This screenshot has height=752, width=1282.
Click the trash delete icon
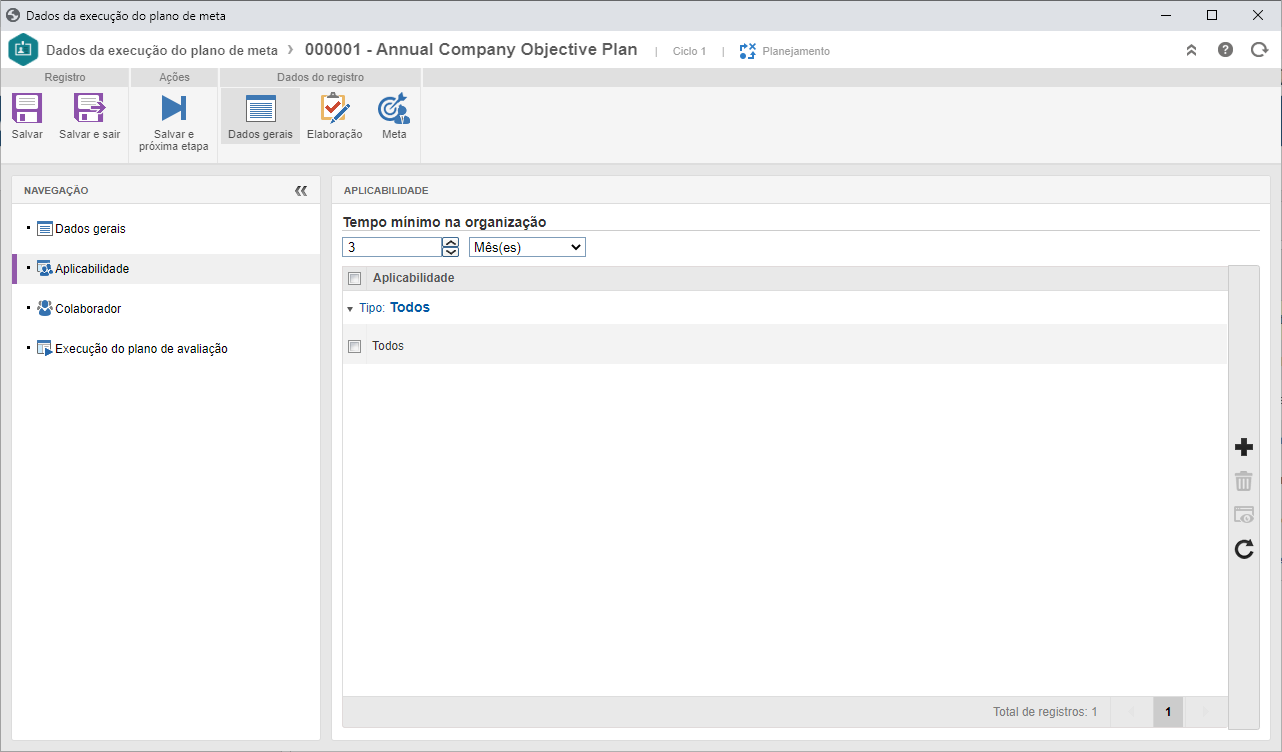1244,481
